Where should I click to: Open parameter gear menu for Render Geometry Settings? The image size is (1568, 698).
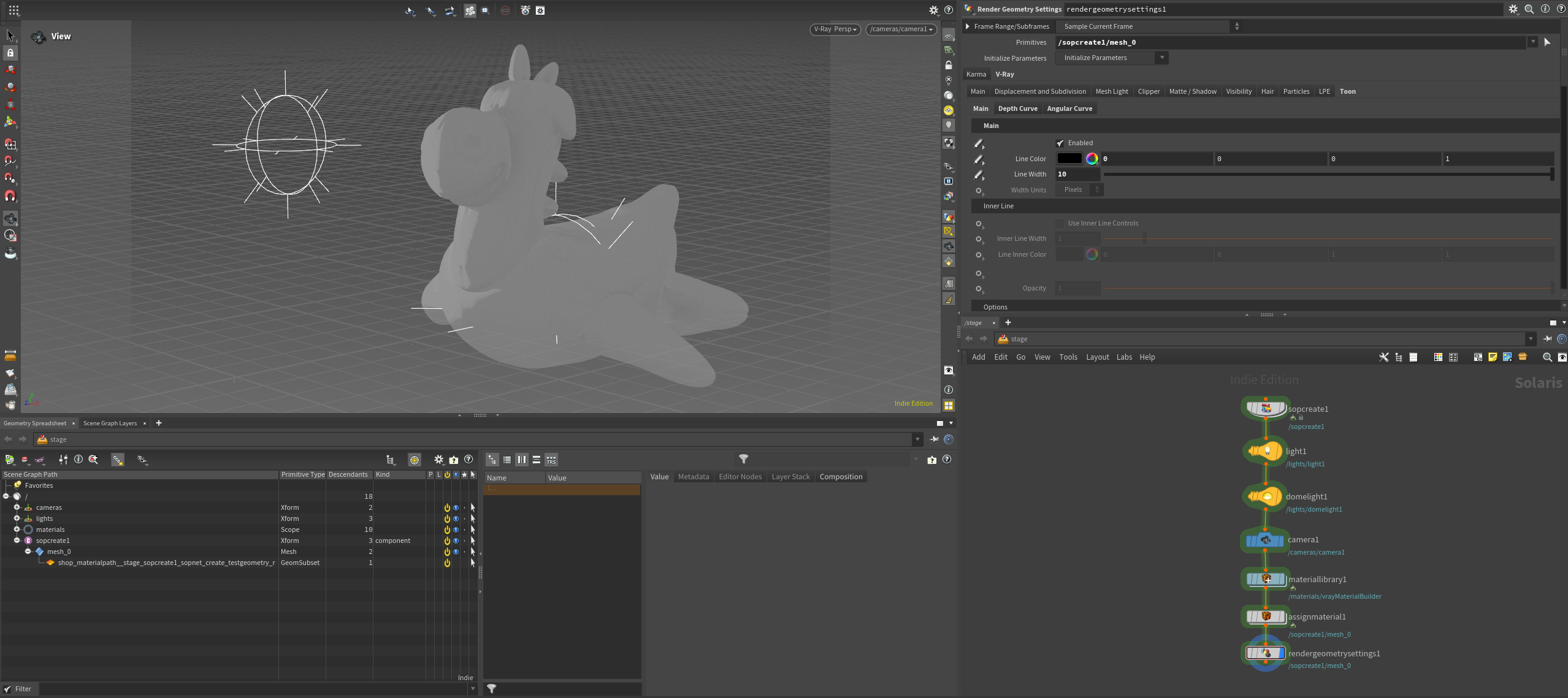tap(1513, 9)
